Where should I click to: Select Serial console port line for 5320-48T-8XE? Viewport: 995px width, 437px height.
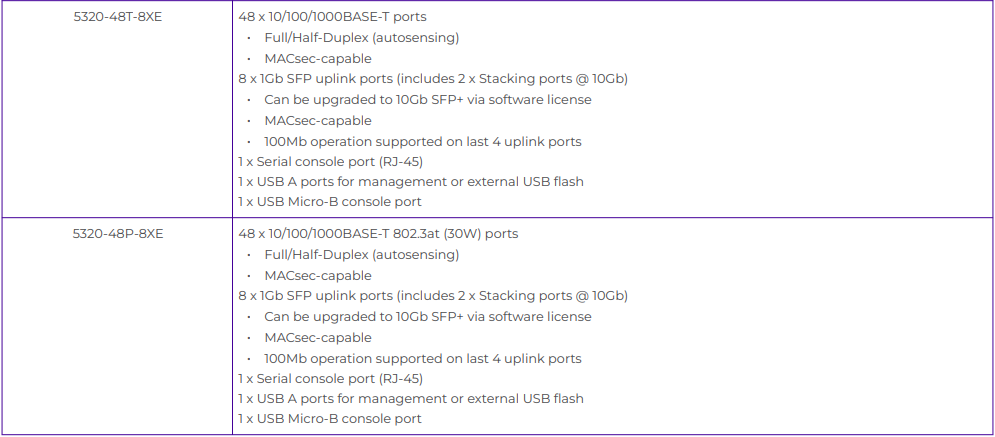click(x=330, y=162)
